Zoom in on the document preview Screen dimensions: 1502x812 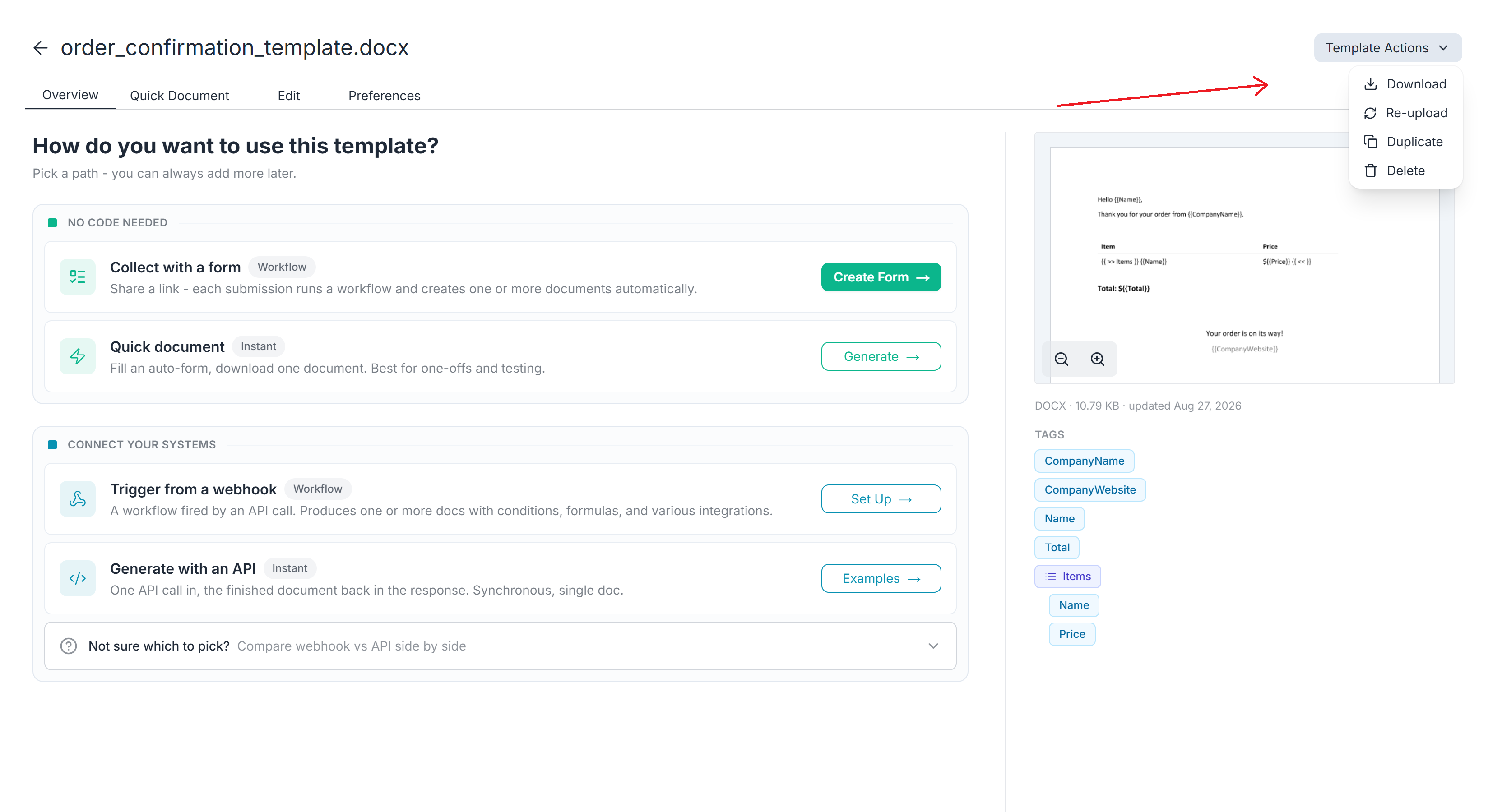[1097, 359]
